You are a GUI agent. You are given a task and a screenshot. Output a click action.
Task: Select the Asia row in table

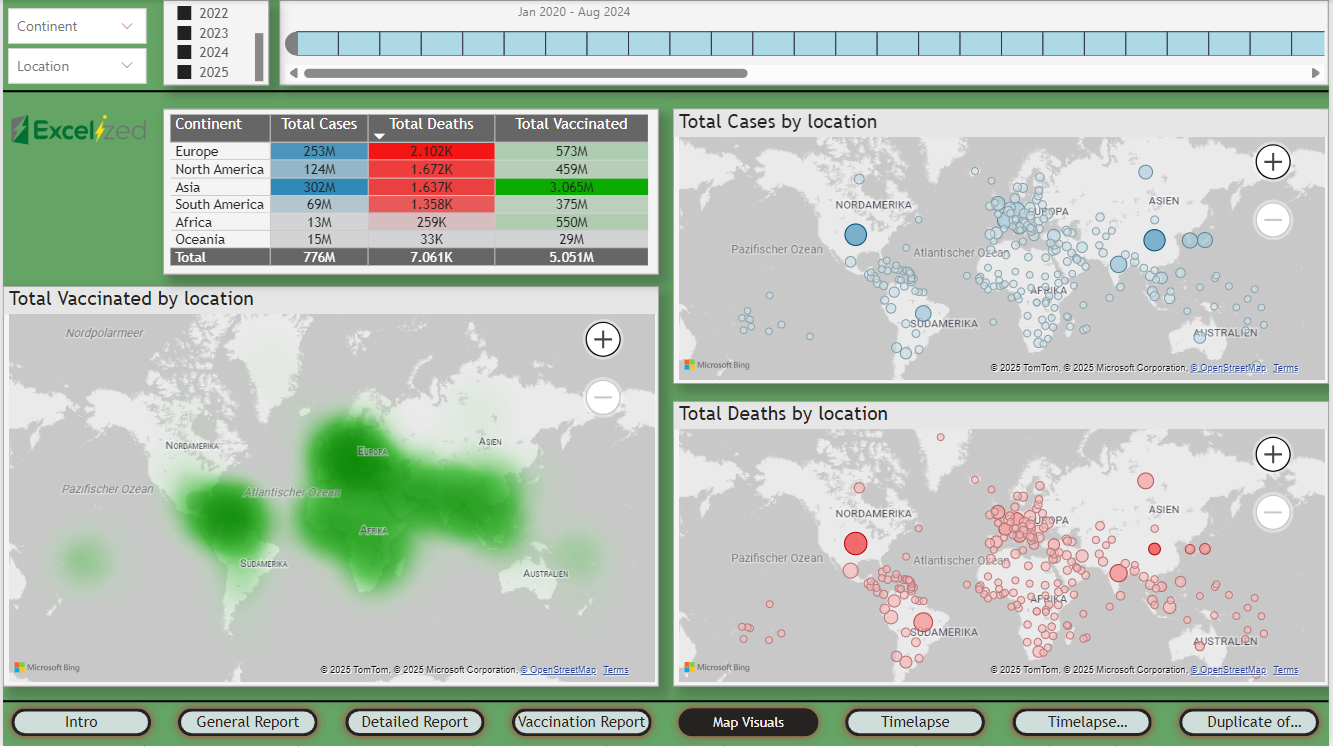[x=408, y=187]
